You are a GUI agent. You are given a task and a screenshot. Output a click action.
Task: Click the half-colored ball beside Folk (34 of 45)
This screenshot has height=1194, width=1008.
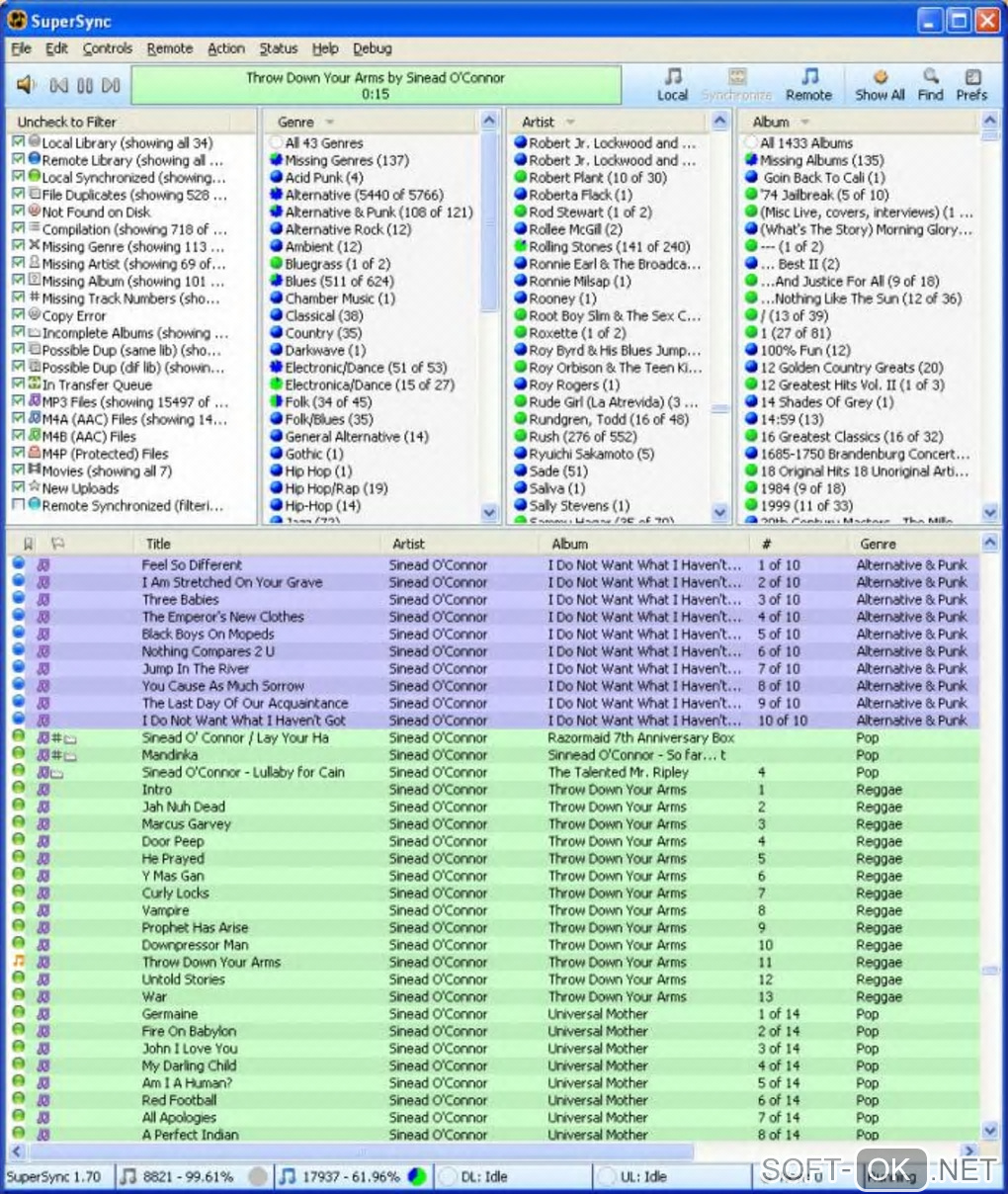[x=277, y=402]
